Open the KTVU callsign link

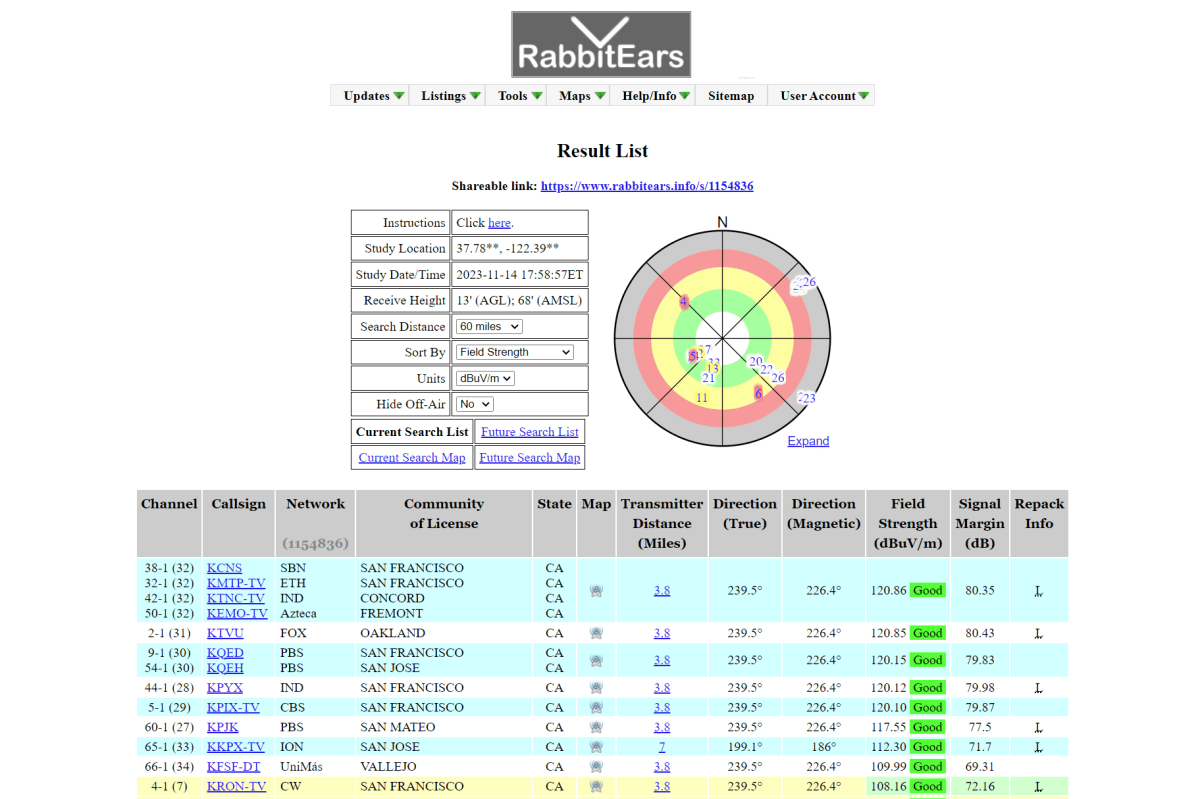pos(225,633)
